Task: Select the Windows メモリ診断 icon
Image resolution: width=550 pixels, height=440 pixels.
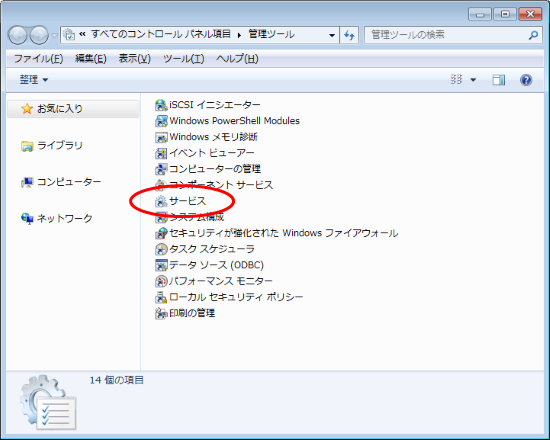Action: pos(161,137)
